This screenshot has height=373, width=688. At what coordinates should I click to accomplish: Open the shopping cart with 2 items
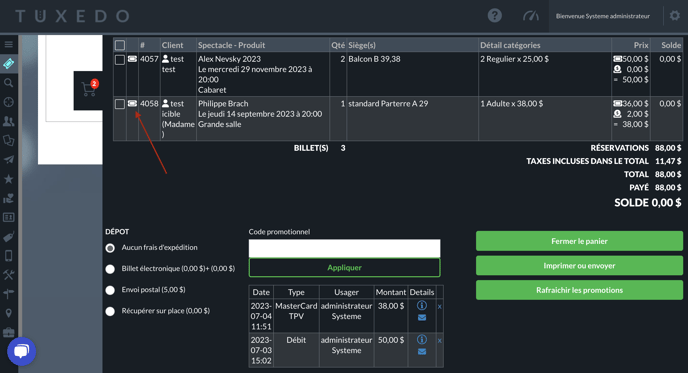pyautogui.click(x=89, y=89)
